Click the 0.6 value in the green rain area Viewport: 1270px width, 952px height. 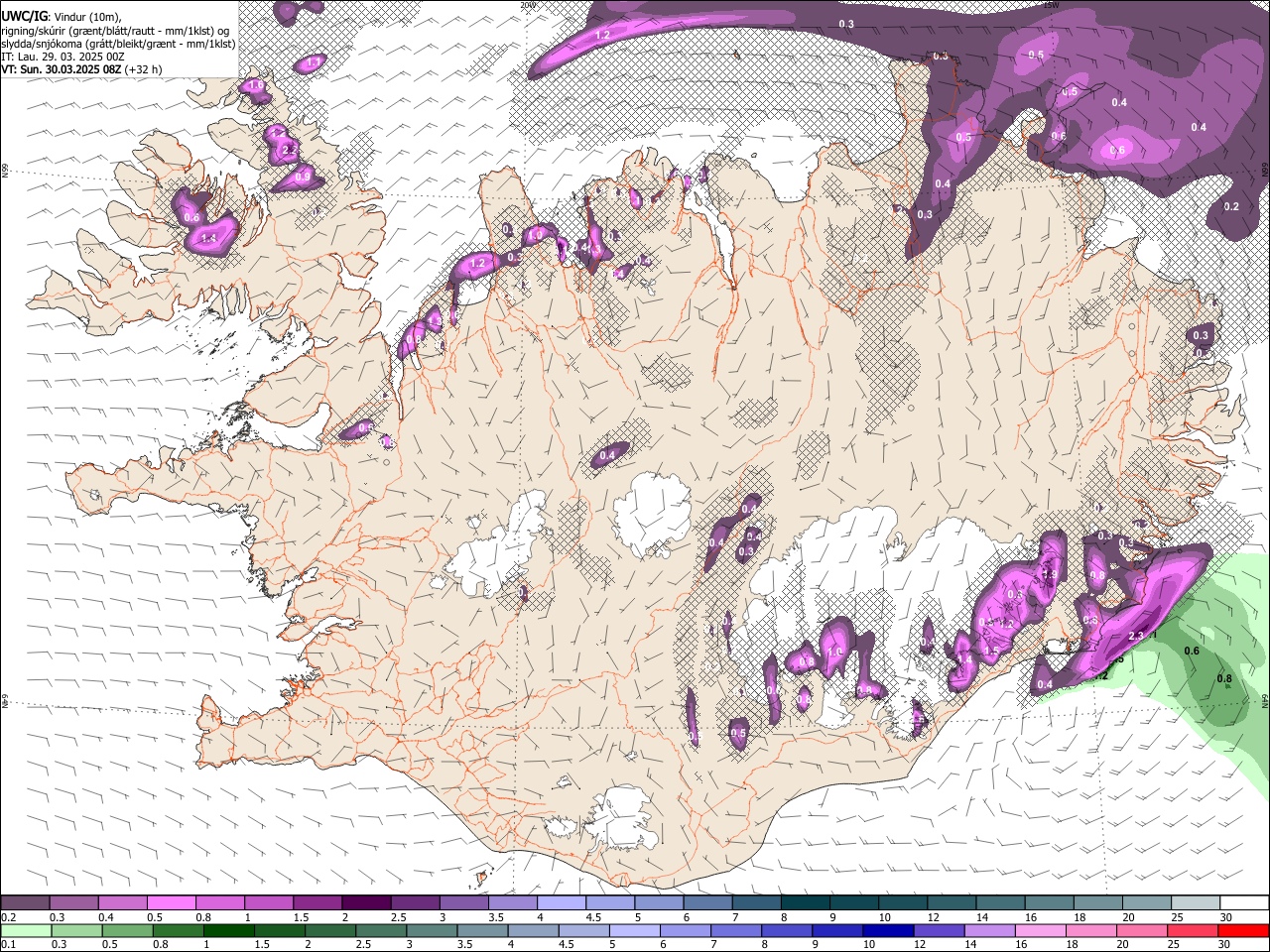tap(1193, 651)
